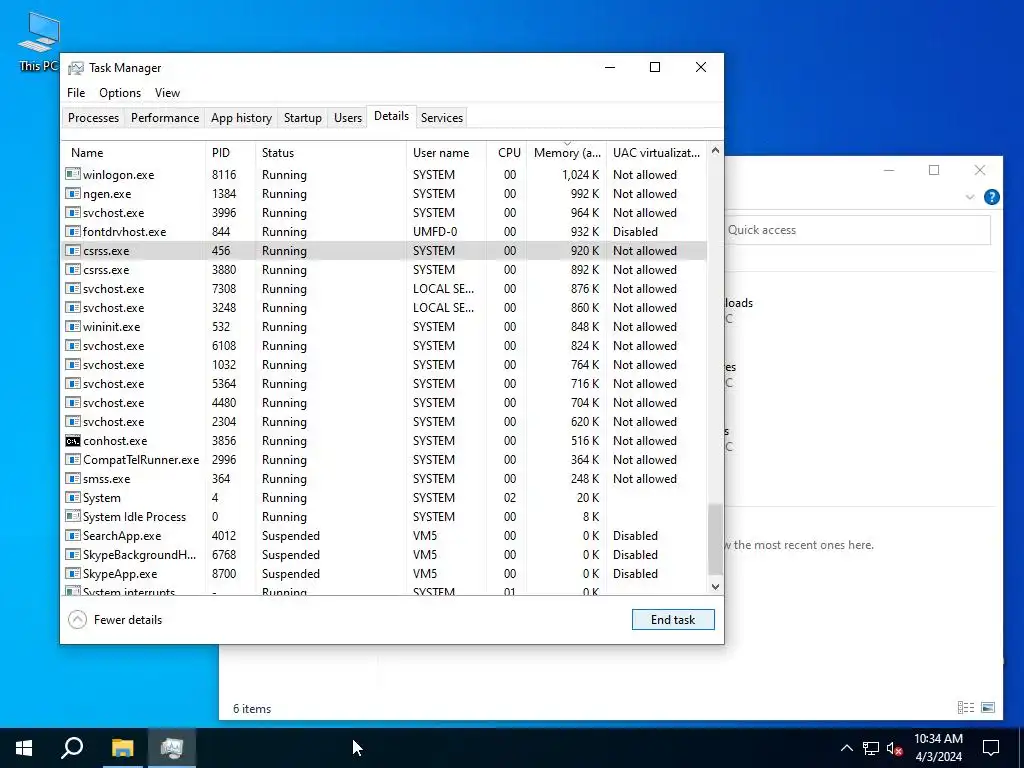Select svchost.exe row with PID 3248
Screen dimensions: 1024x768
click(x=385, y=308)
